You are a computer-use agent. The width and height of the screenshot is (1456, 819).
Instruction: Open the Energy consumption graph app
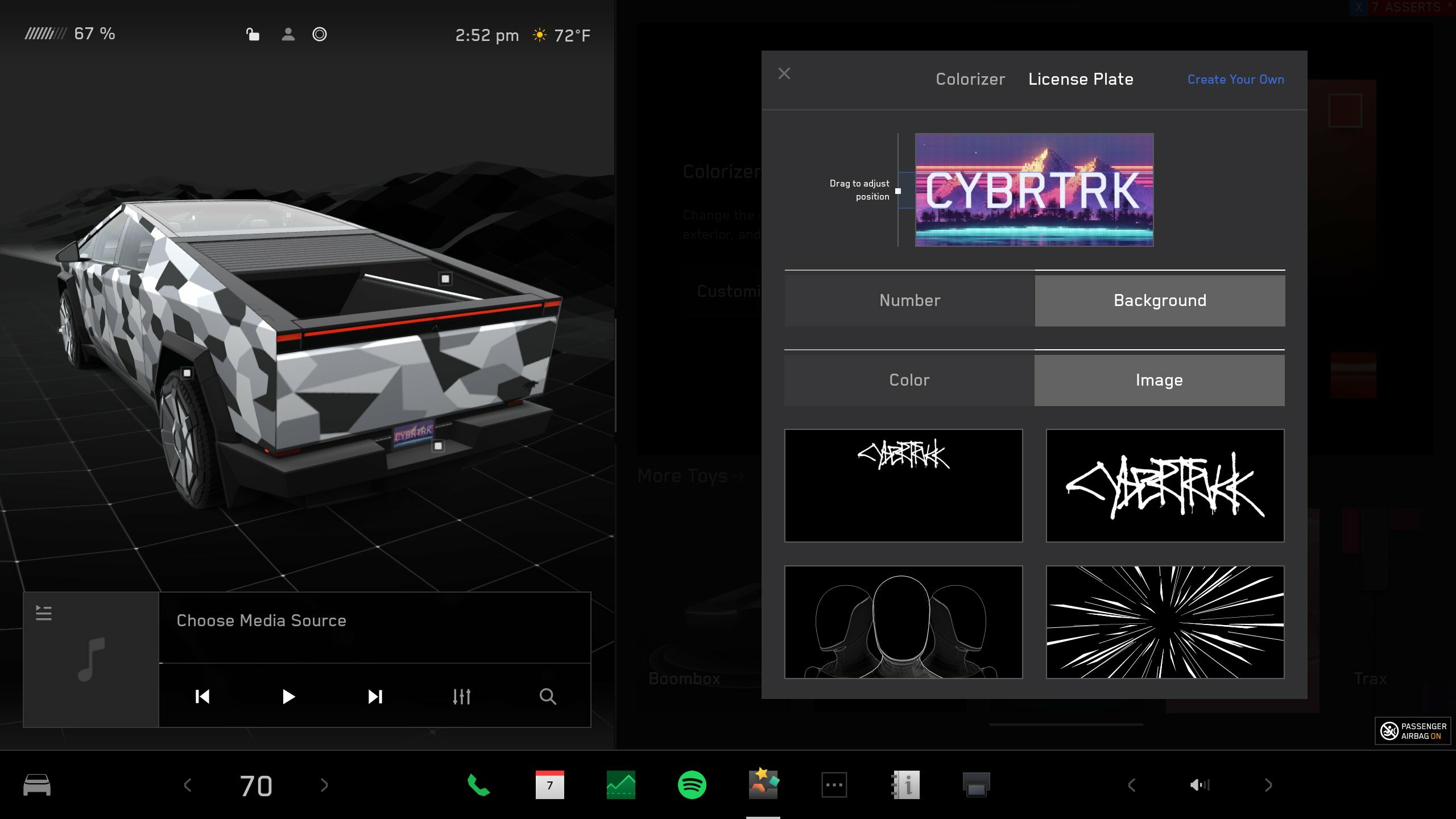pyautogui.click(x=620, y=785)
